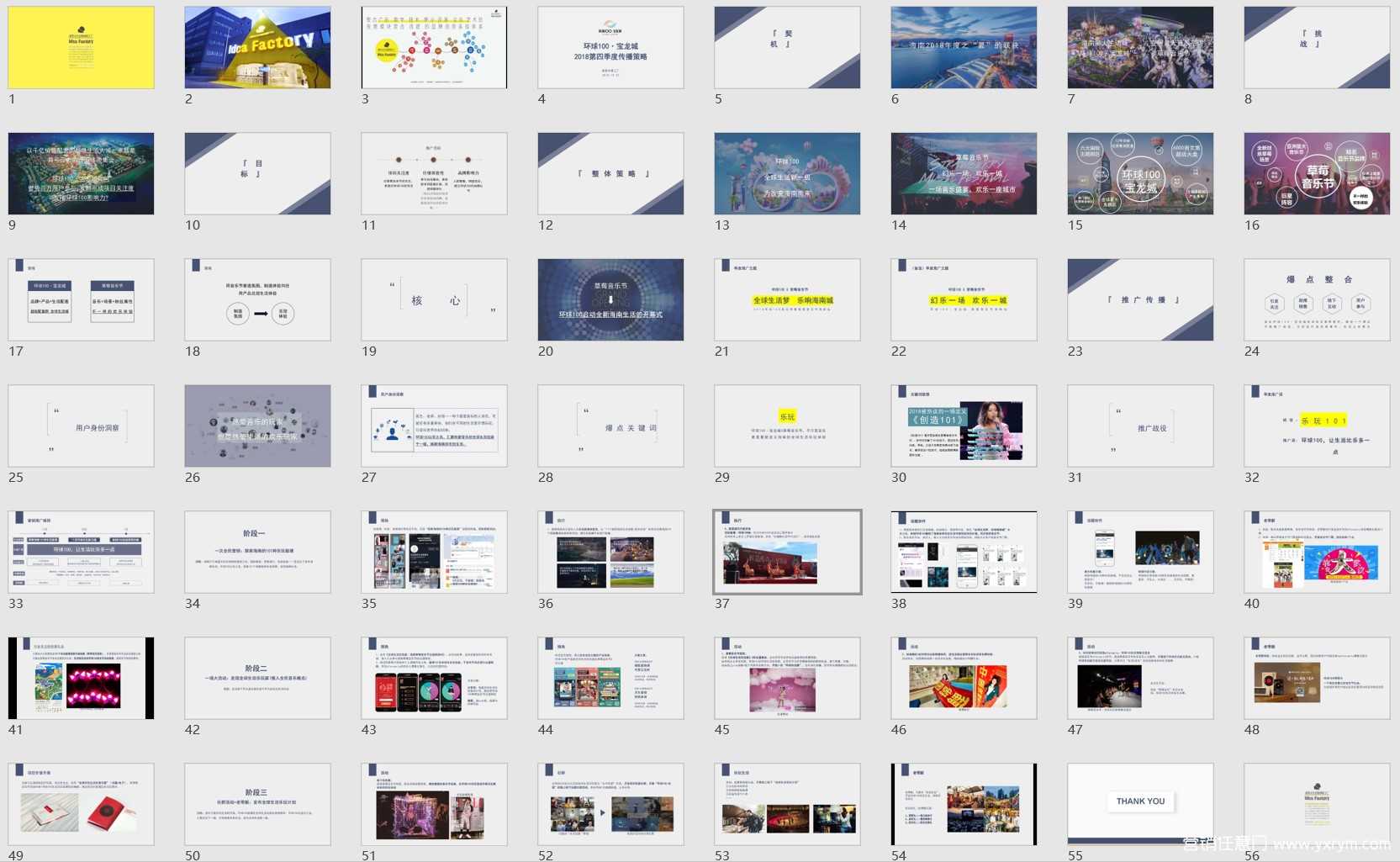Viewport: 1400px width, 862px height.
Task: Select slide 27 with the user persona icon
Action: point(434,426)
